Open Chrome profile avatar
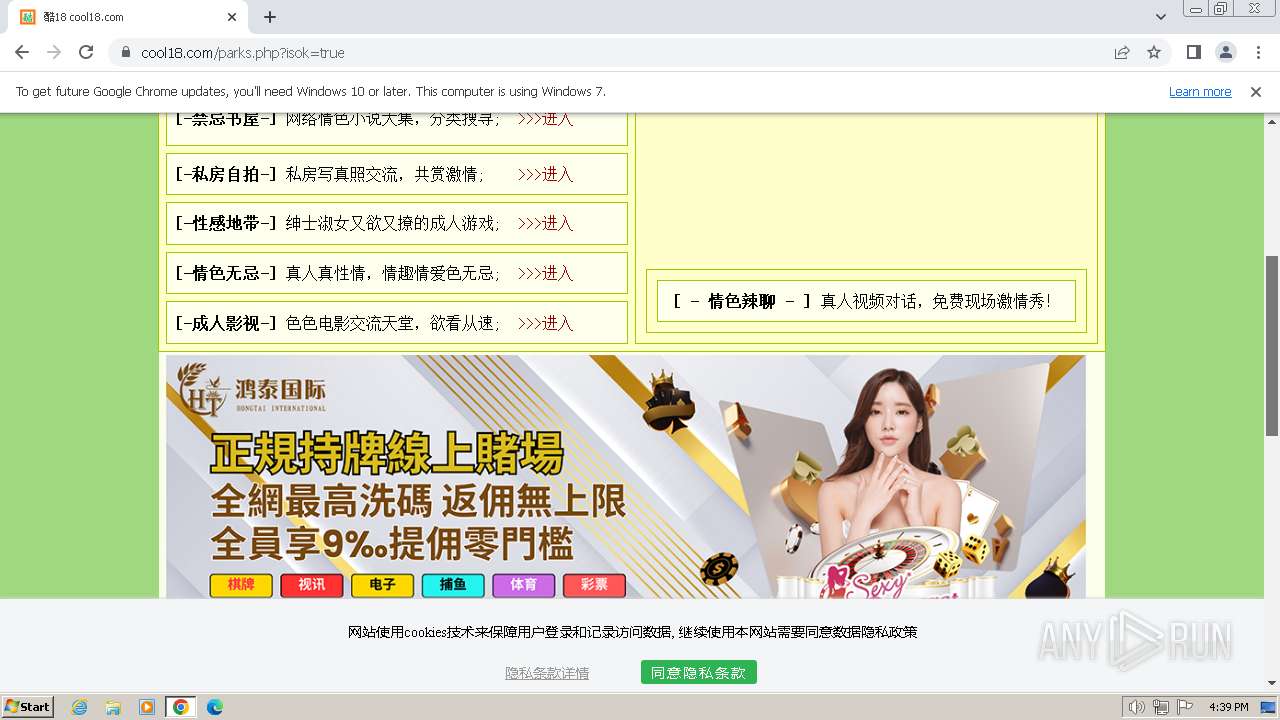Viewport: 1280px width, 720px height. [1225, 52]
